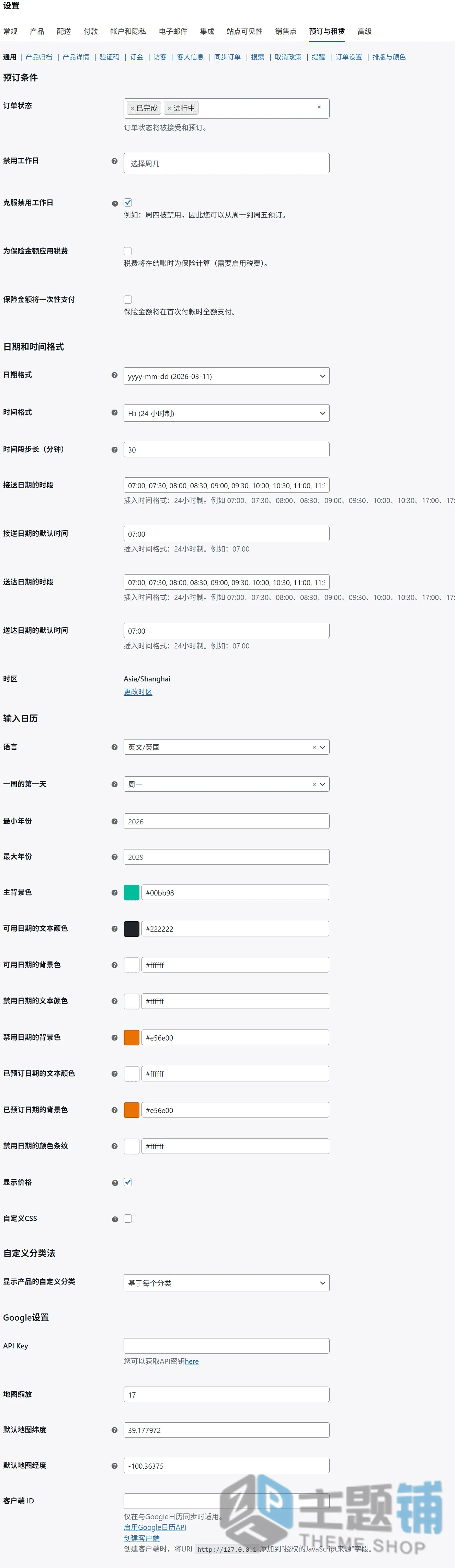
Task: Open the 语言 dropdown
Action: [x=226, y=747]
